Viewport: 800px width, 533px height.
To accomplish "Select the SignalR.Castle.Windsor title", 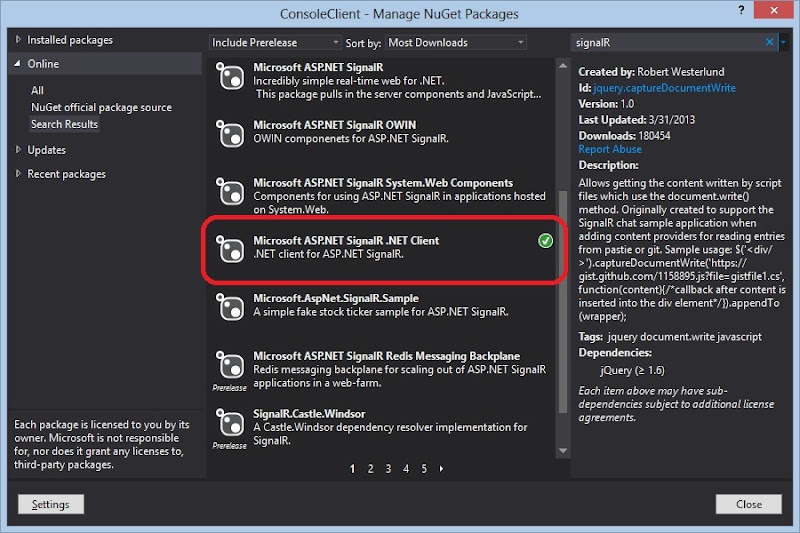I will (x=309, y=413).
